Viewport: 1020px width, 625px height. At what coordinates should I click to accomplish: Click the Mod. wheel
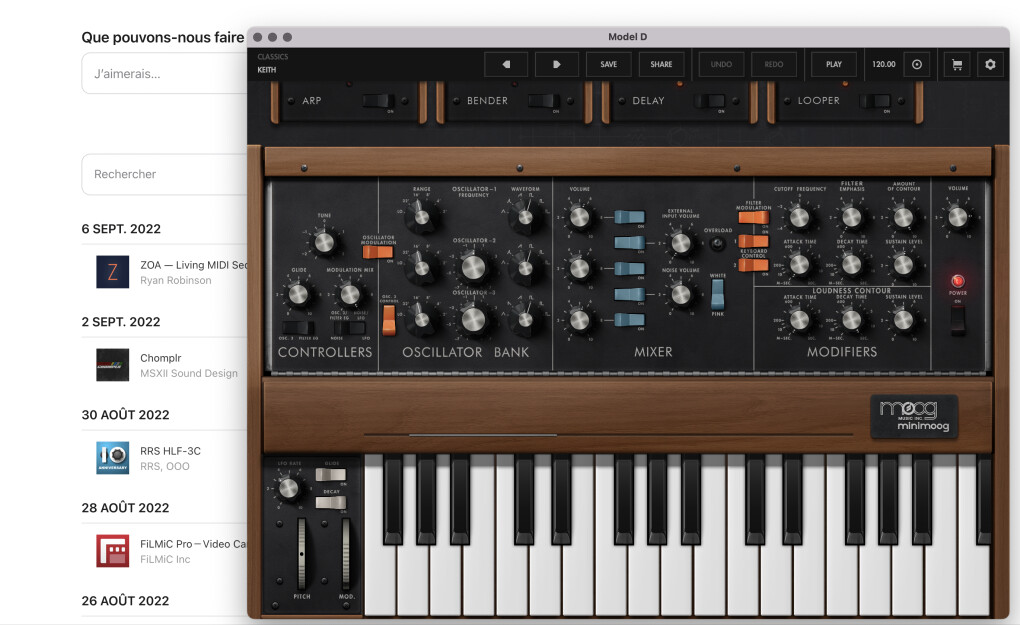click(x=345, y=553)
